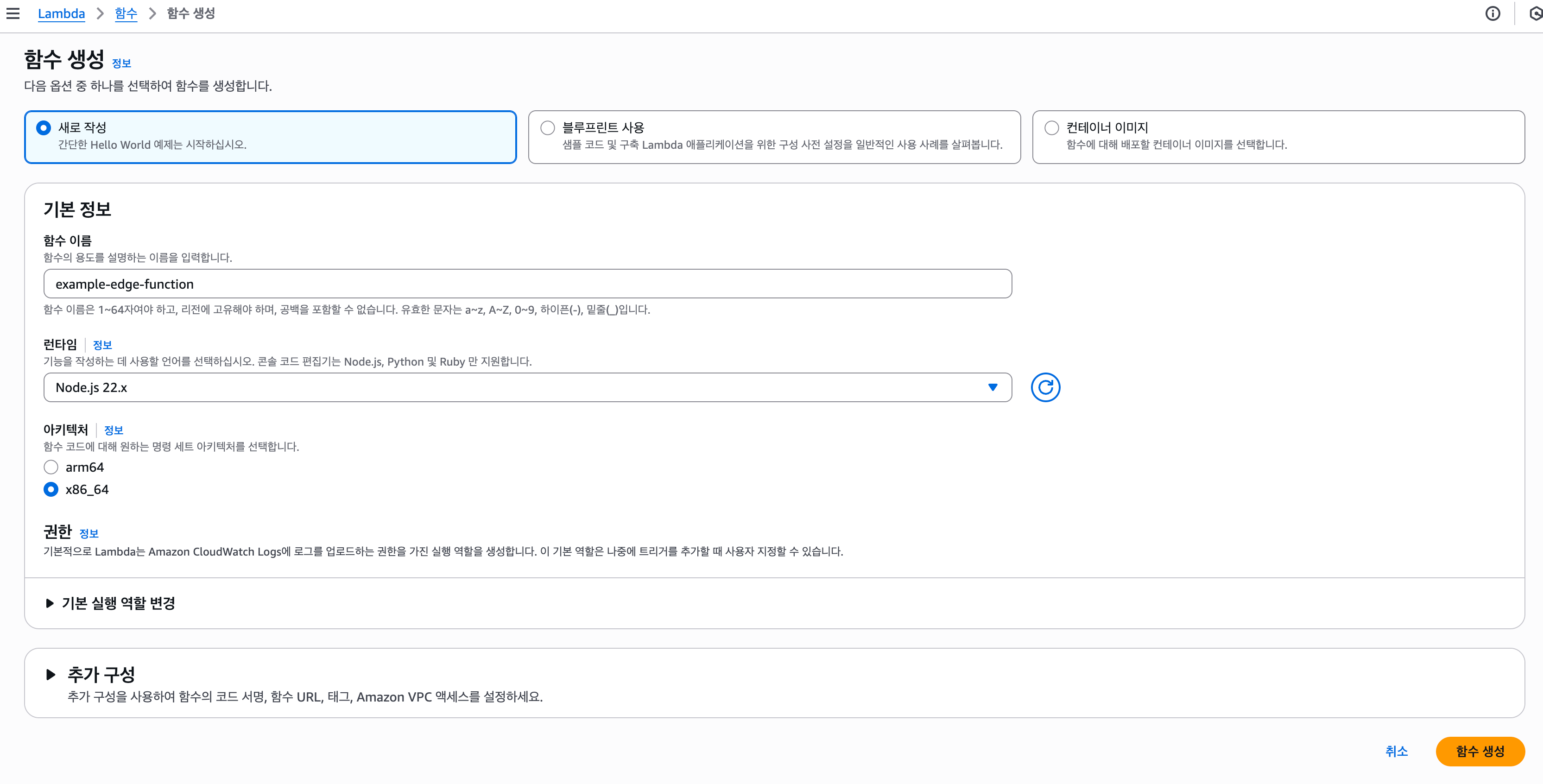Choose x86_64 architecture
Viewport: 1543px width, 784px height.
tap(51, 489)
